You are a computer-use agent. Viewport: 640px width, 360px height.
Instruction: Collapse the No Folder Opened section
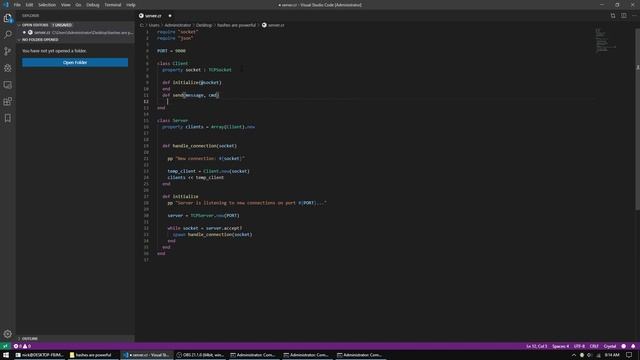point(40,40)
